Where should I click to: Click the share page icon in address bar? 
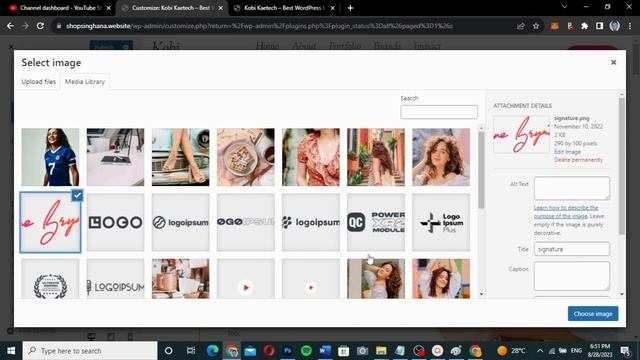pyautogui.click(x=520, y=26)
